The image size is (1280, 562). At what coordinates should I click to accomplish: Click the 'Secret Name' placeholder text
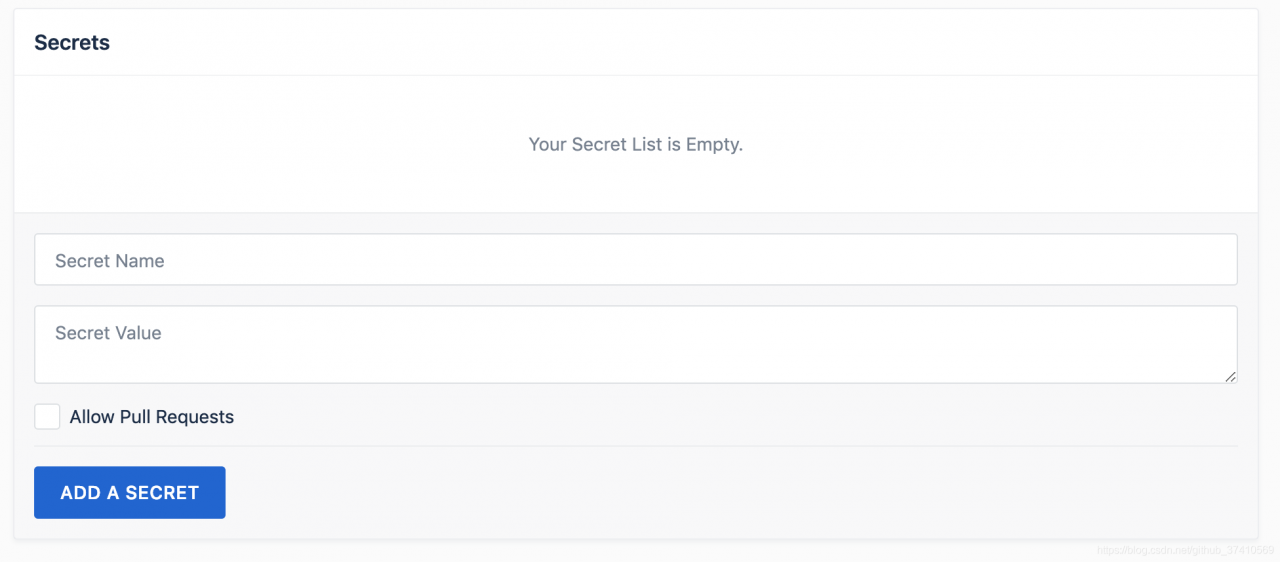coord(110,261)
